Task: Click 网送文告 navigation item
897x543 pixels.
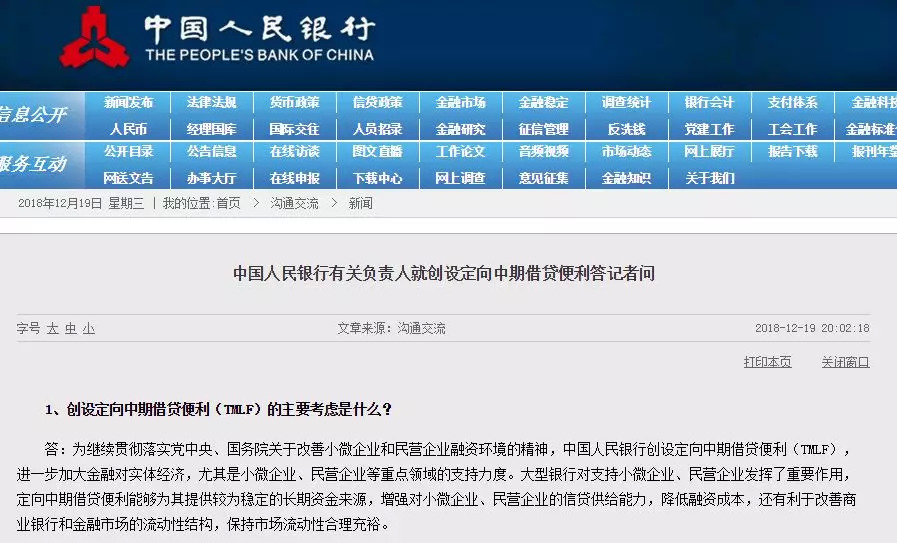Action: point(129,179)
